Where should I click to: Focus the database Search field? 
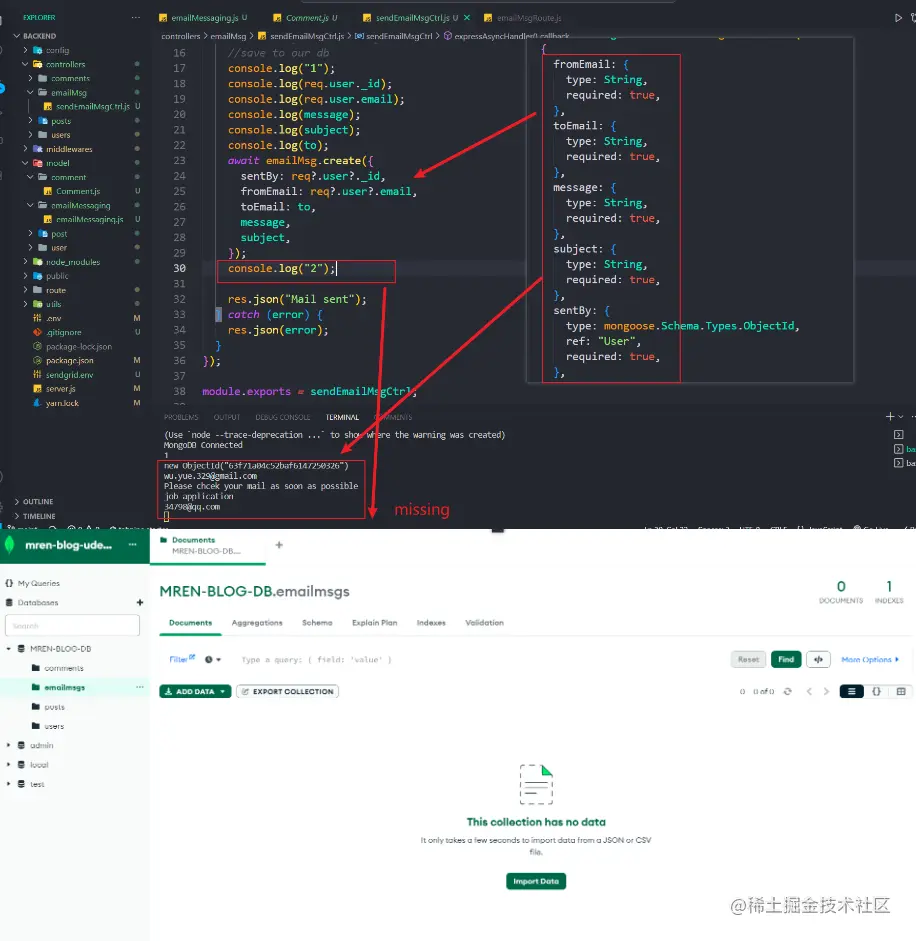[x=72, y=625]
